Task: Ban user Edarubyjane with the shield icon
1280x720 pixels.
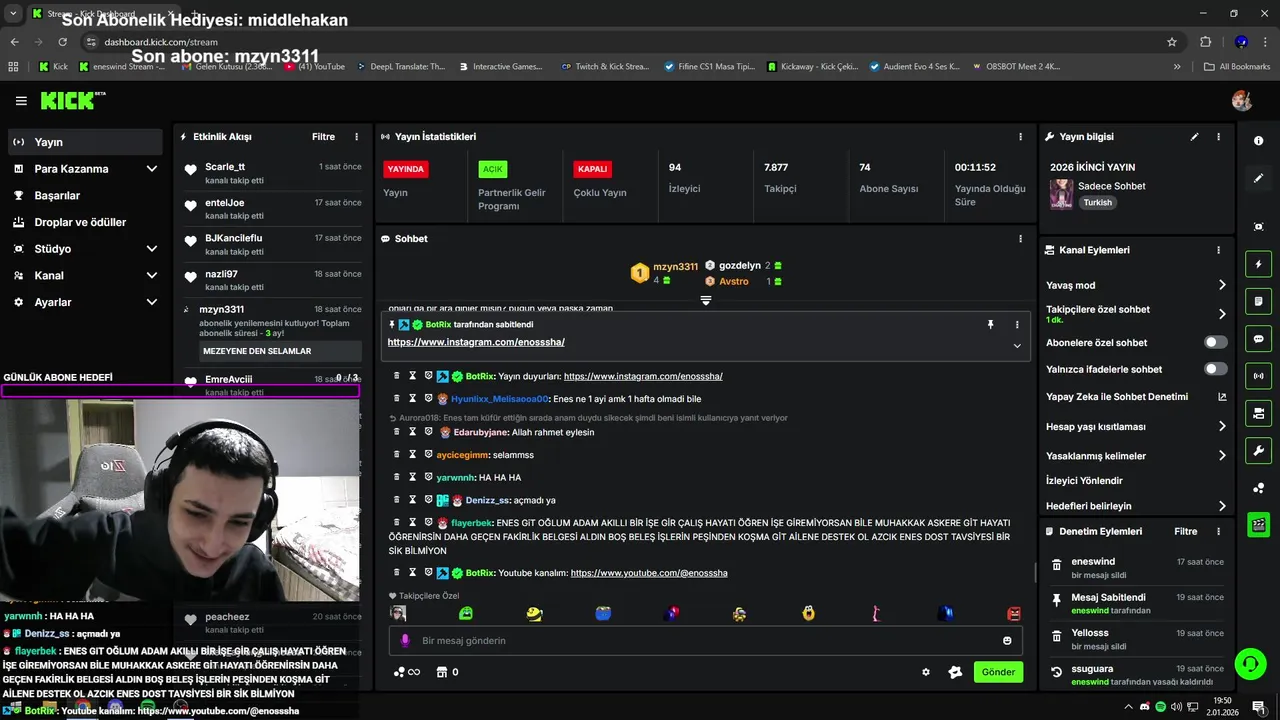Action: pos(428,432)
